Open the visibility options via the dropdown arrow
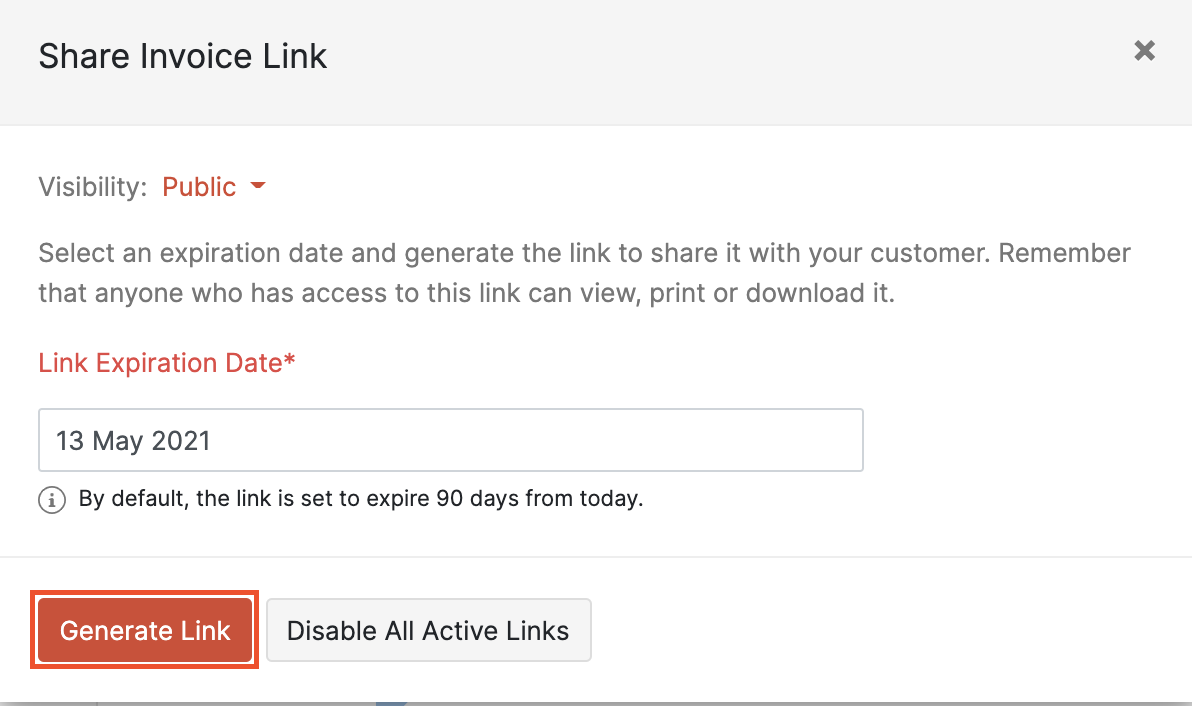Image resolution: width=1192 pixels, height=706 pixels. (x=257, y=186)
